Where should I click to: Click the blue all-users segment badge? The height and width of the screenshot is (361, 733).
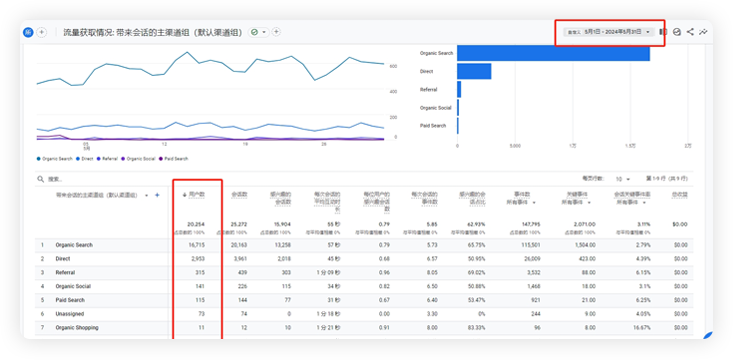coord(28,32)
